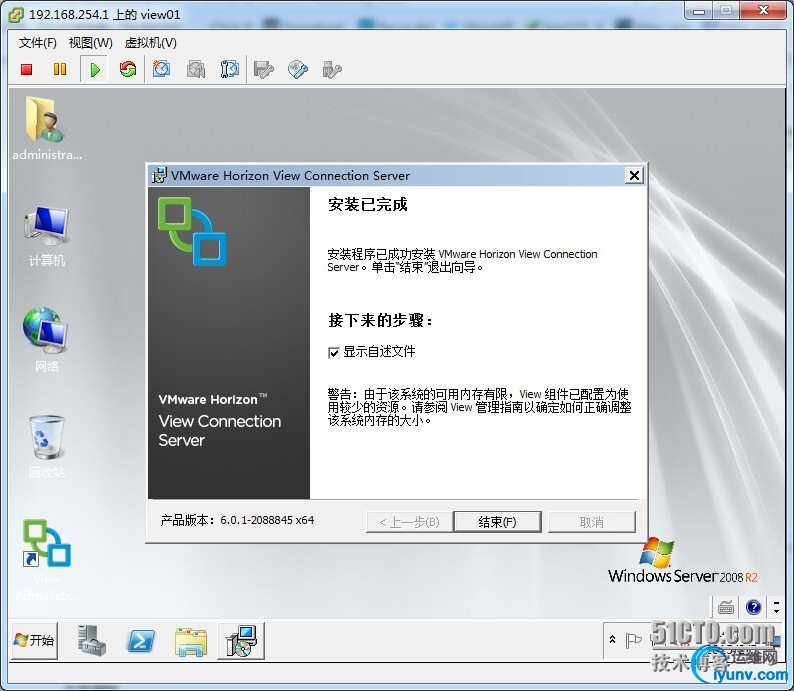The image size is (794, 691).
Task: Open Server Manager from the taskbar
Action: (92, 641)
